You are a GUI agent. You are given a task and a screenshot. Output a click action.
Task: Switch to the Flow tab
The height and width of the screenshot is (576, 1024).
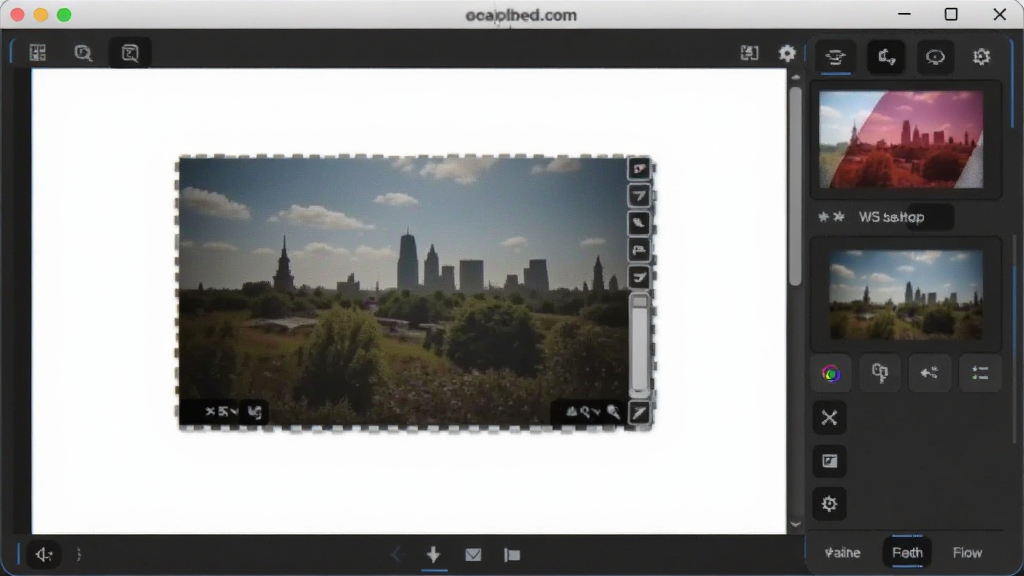pos(967,552)
